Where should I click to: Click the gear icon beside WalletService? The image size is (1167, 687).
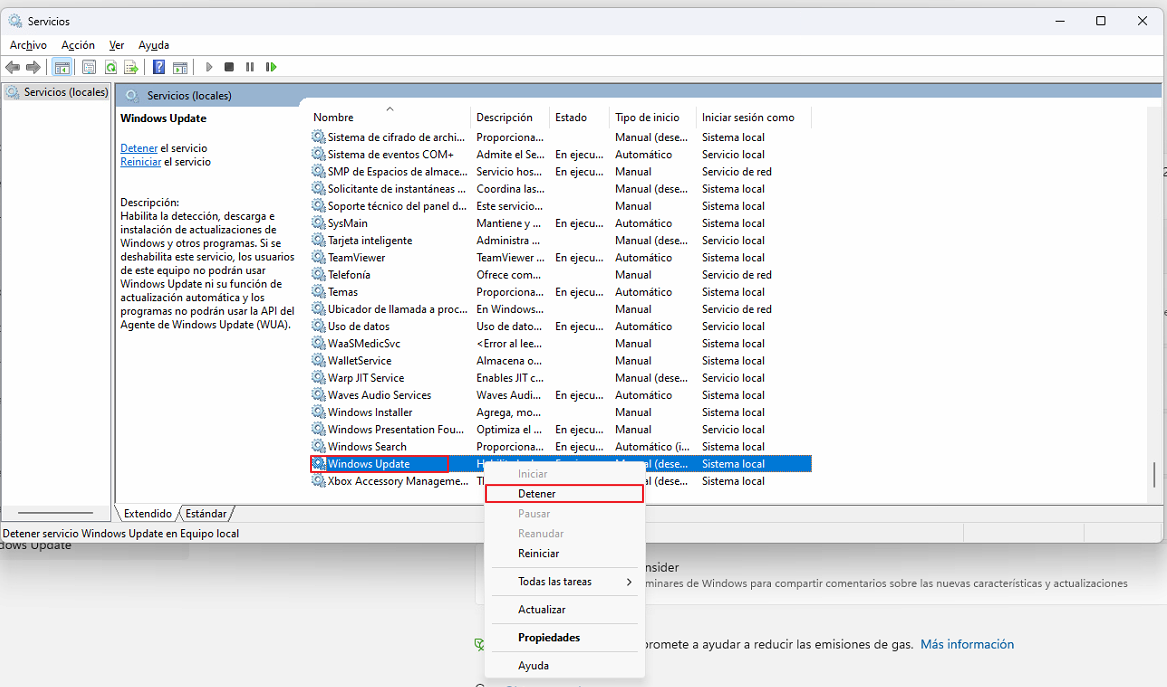pos(319,361)
